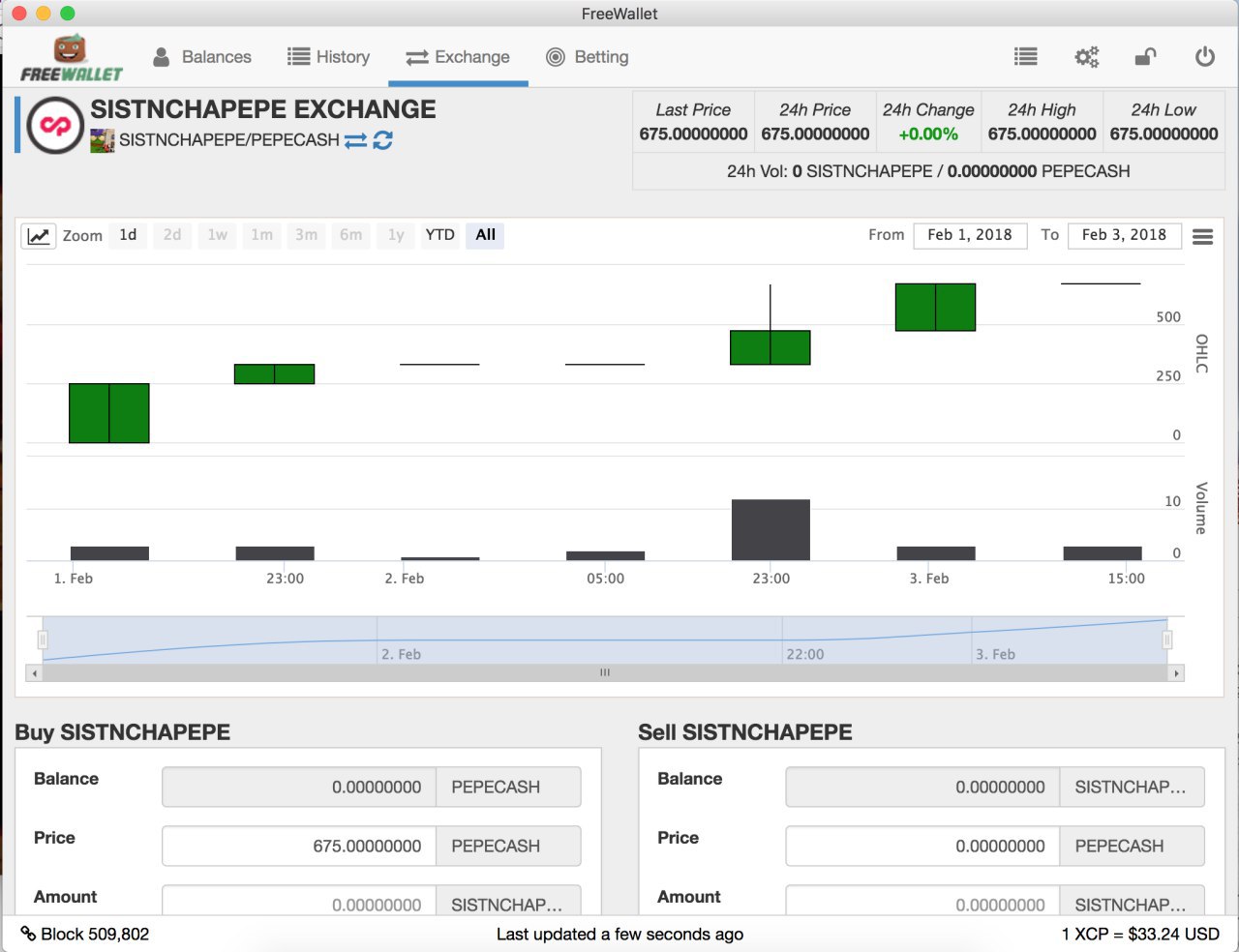This screenshot has height=952, width=1239.
Task: Edit the From date field
Action: (x=970, y=235)
